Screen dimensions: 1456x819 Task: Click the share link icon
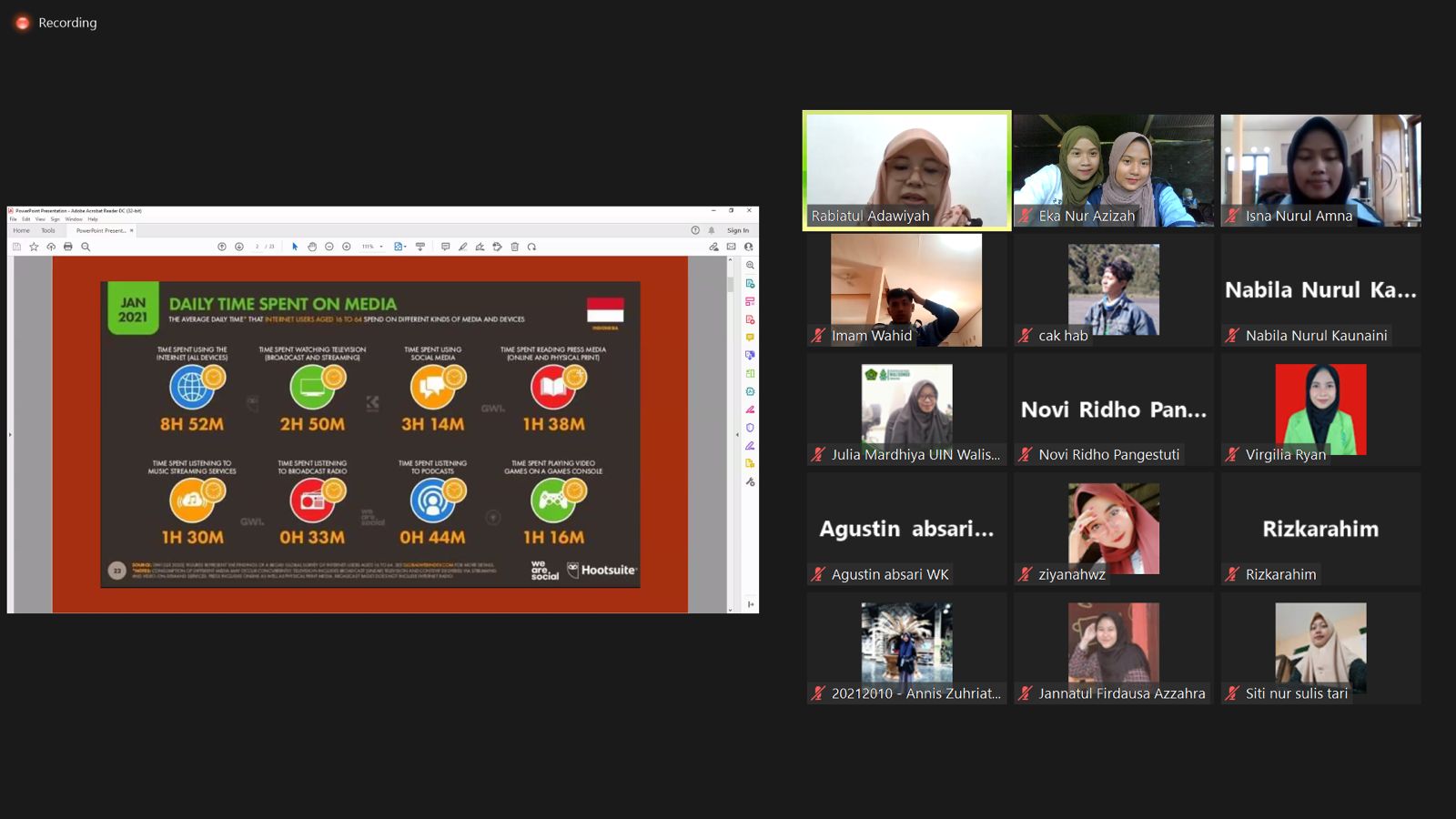(x=714, y=247)
